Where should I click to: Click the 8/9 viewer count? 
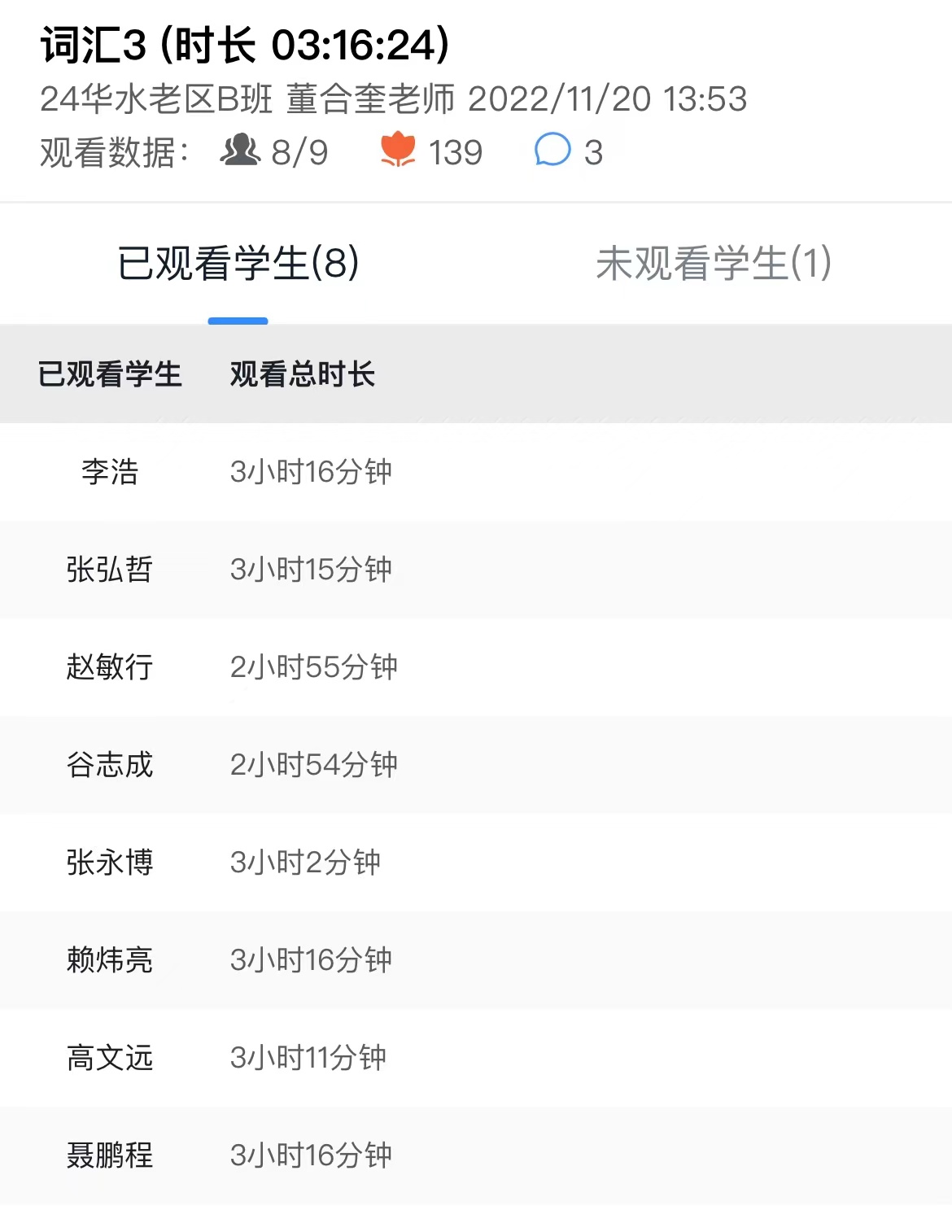pyautogui.click(x=299, y=152)
